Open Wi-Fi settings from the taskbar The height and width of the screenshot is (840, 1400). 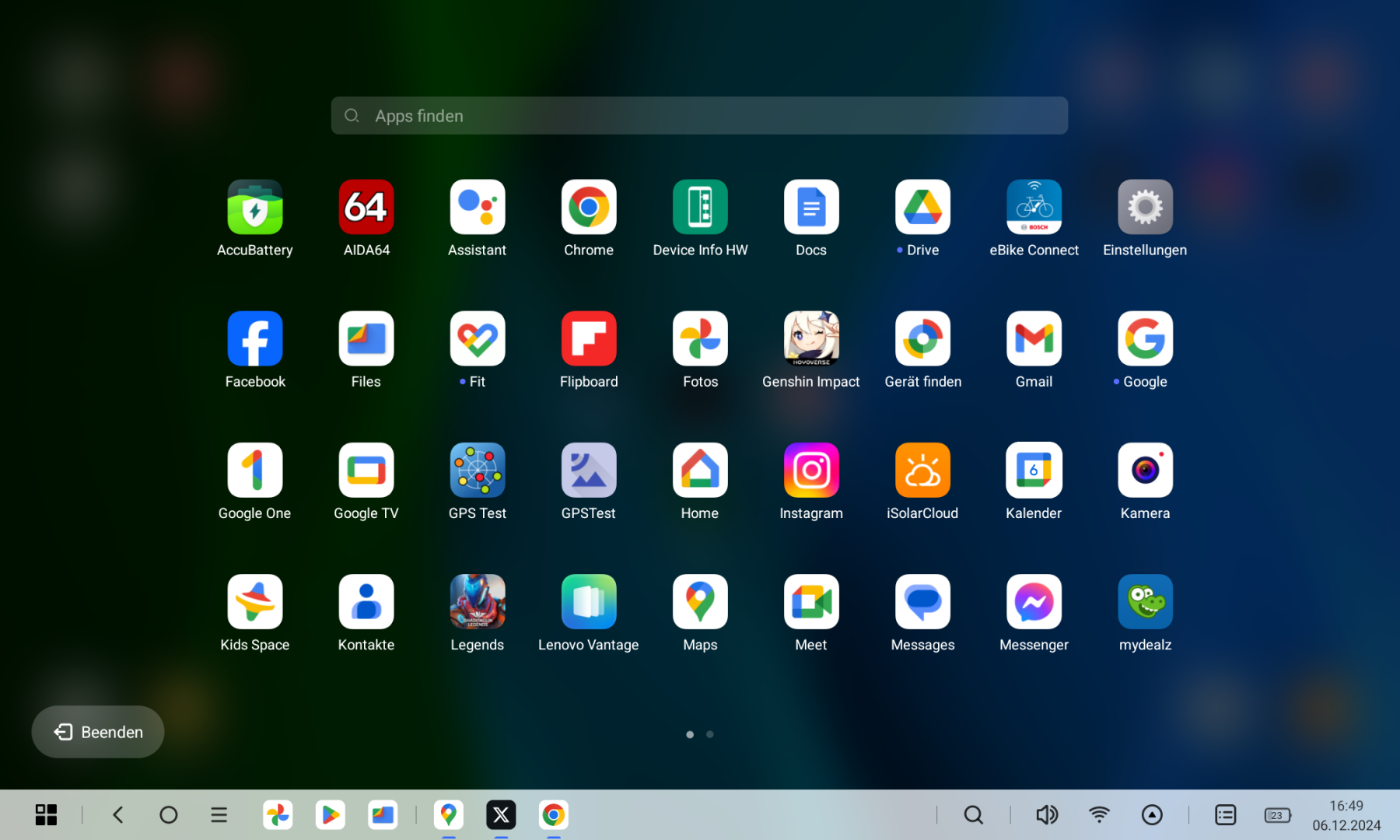pos(1099,814)
